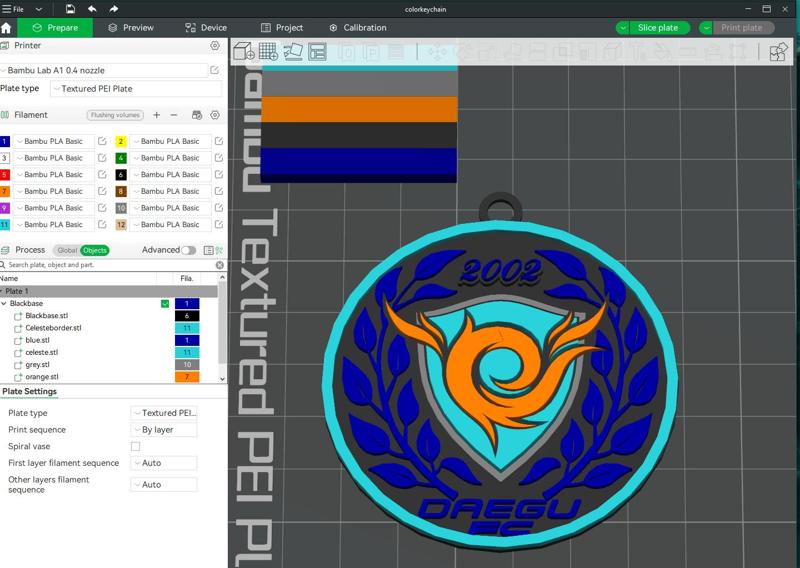Open the Assembly view icon
This screenshot has height=568, width=800.
pos(778,52)
